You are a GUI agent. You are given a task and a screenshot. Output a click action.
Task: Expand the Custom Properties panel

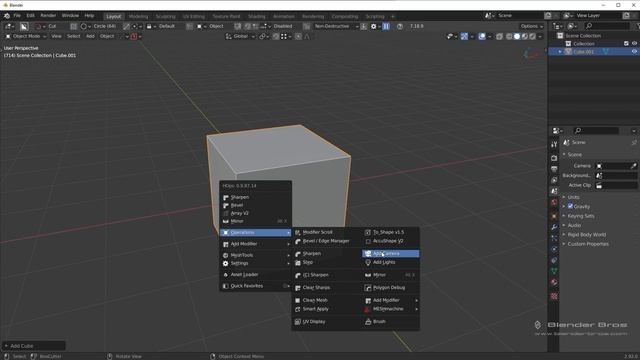tap(587, 244)
